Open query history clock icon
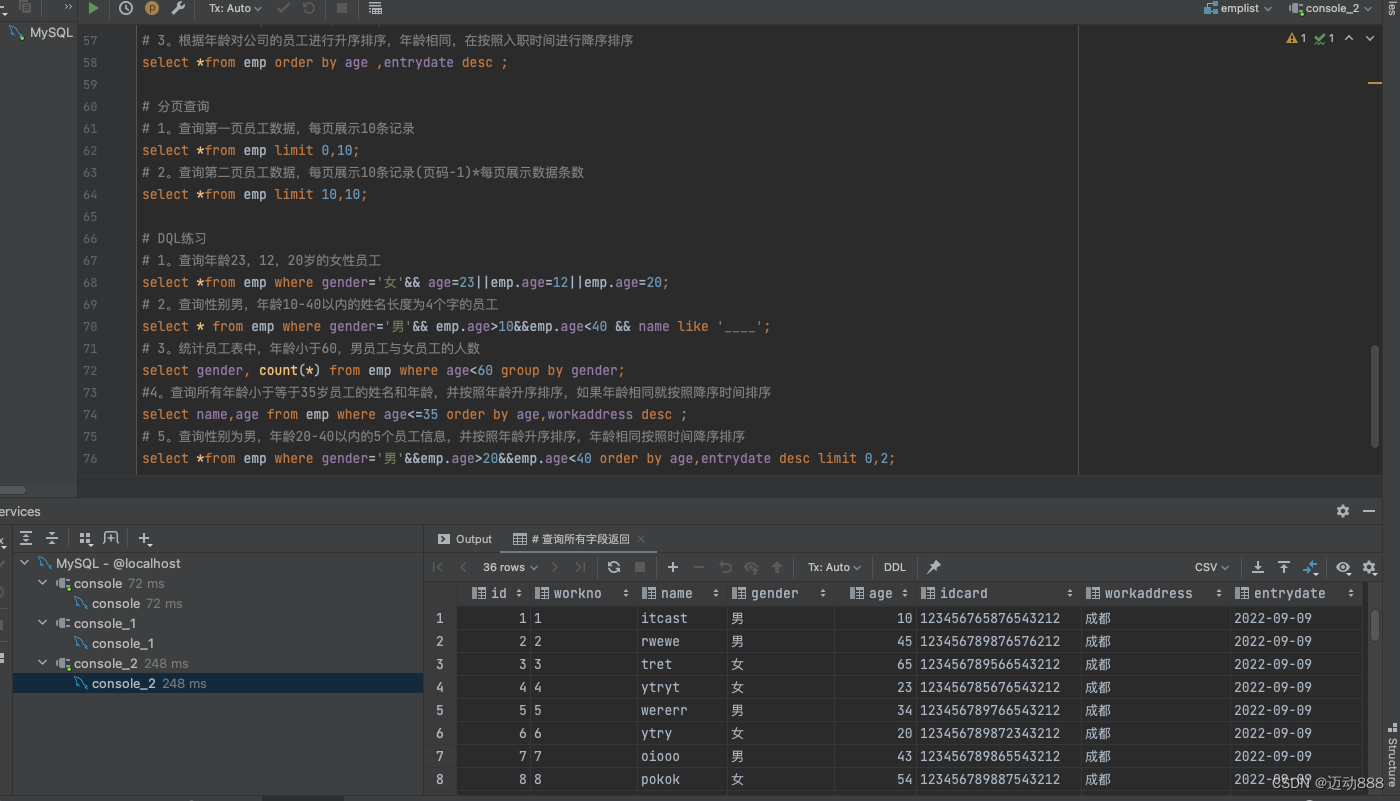Image resolution: width=1400 pixels, height=801 pixels. tap(125, 8)
